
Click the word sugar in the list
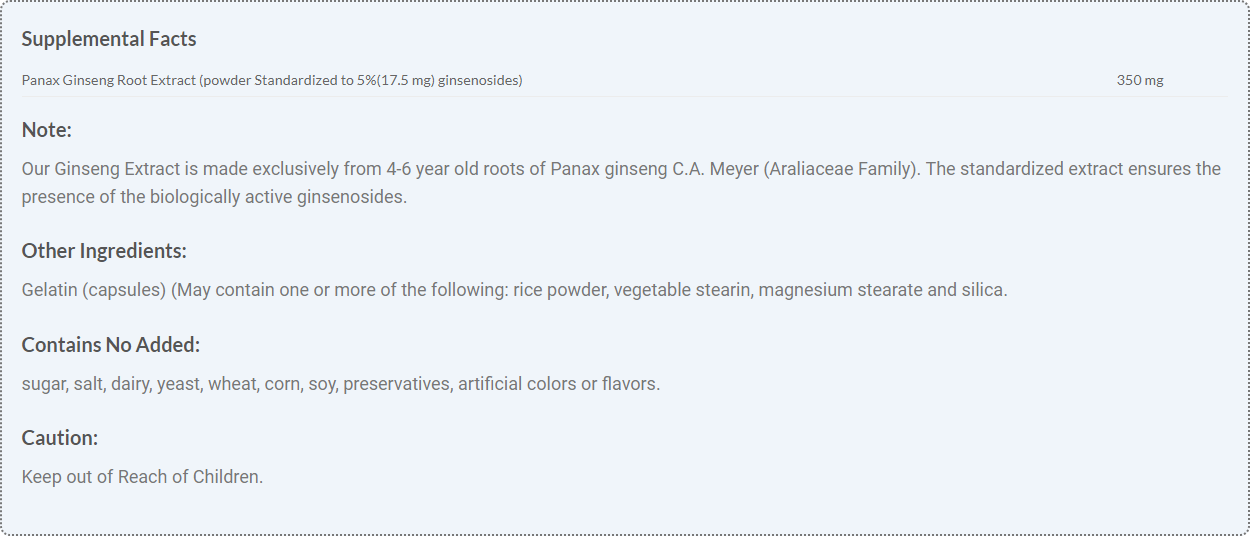click(x=44, y=384)
